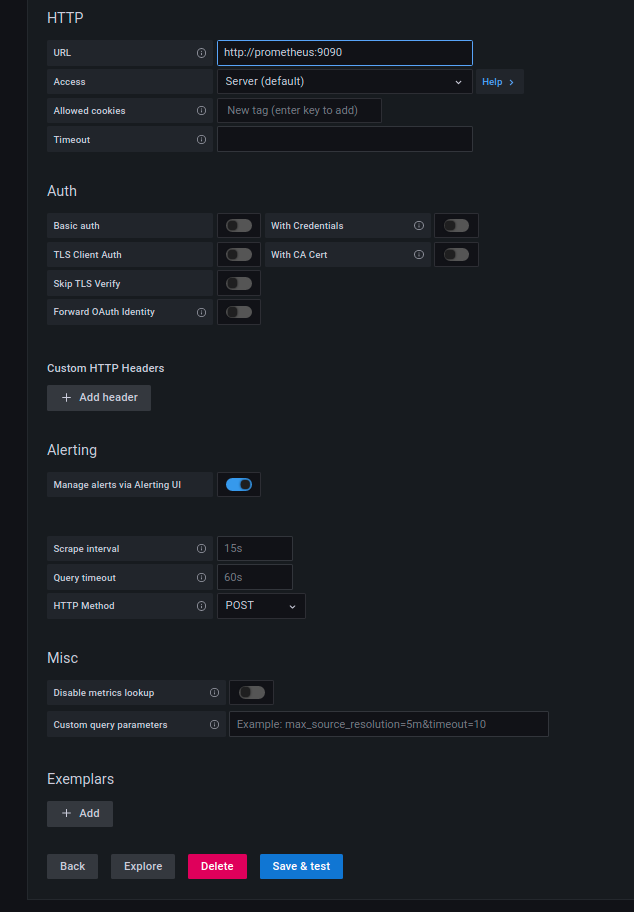Click the HTTP Method info icon
Screen dimensions: 634x912
tap(203, 605)
